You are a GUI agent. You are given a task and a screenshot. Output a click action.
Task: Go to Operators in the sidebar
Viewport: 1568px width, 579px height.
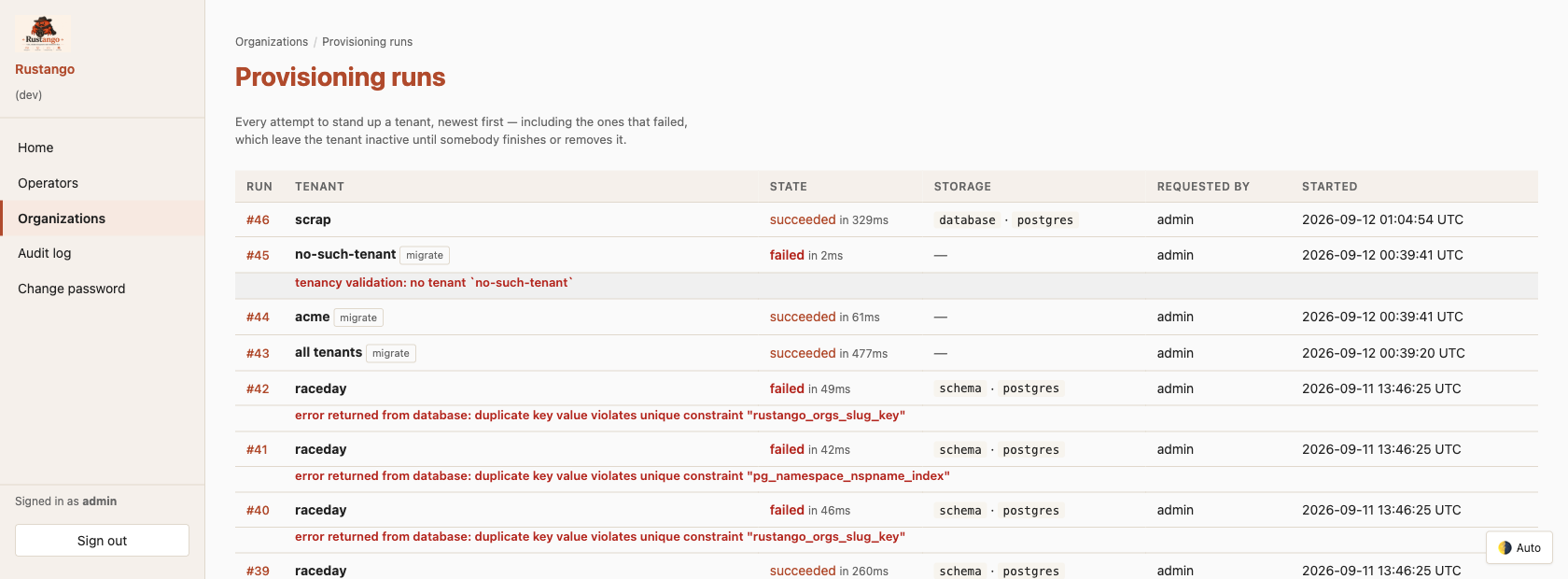click(x=102, y=183)
